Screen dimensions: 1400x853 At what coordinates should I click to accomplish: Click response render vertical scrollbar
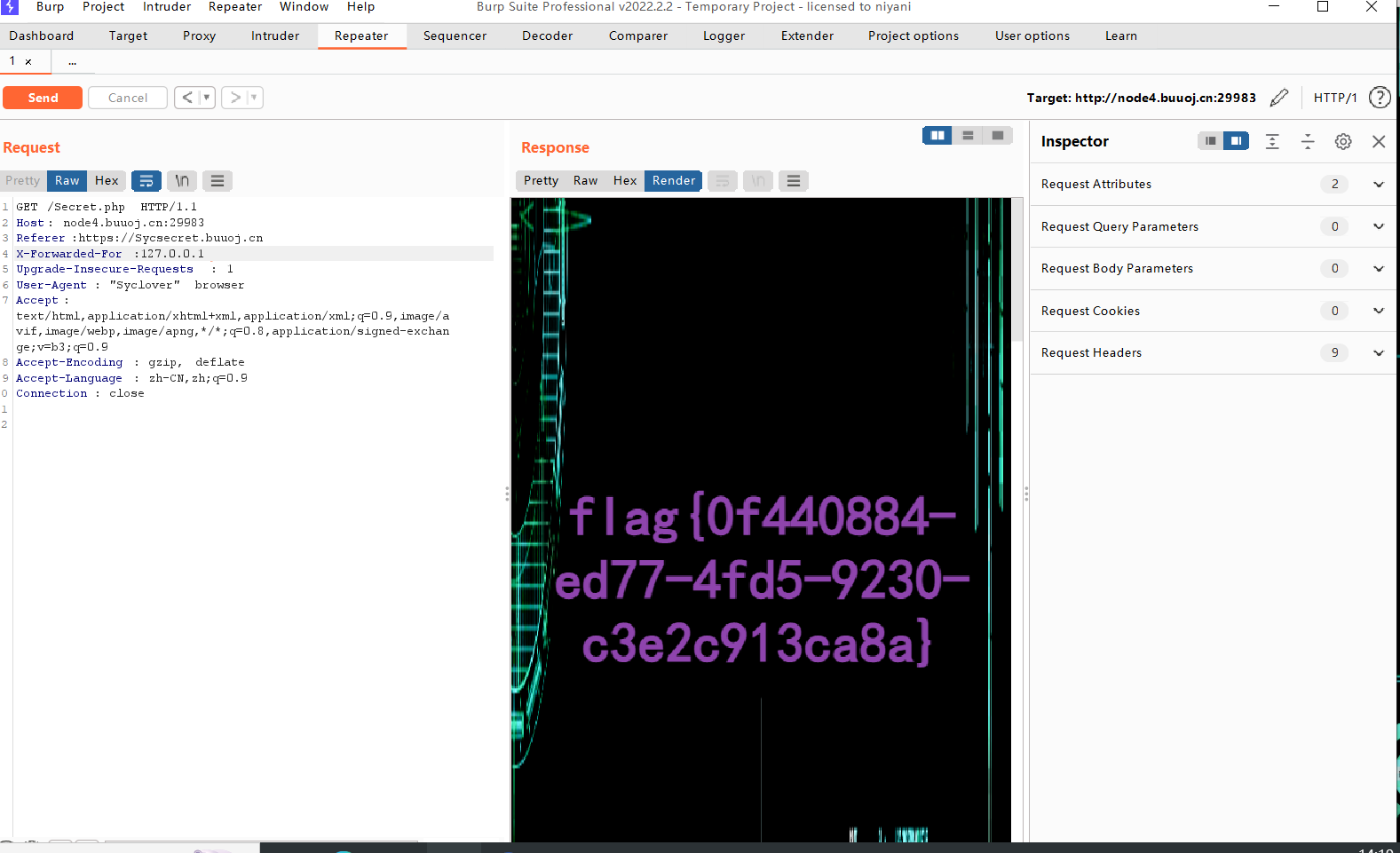coord(1017,269)
